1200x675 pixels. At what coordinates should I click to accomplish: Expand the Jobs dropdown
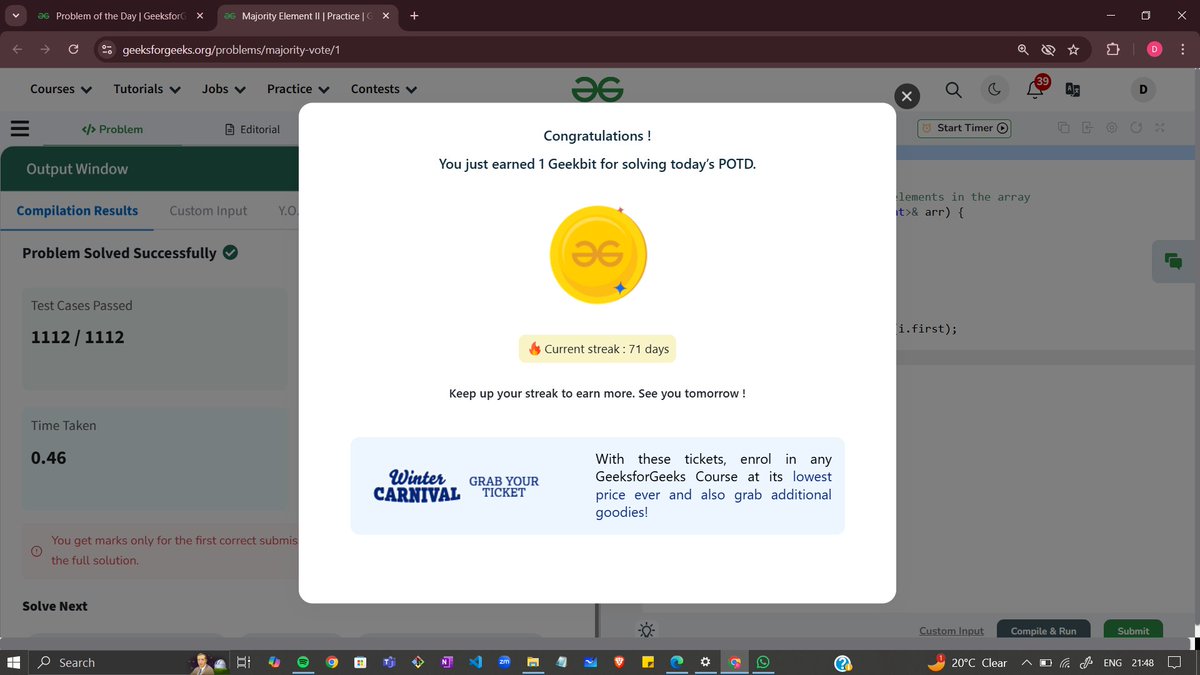click(224, 89)
